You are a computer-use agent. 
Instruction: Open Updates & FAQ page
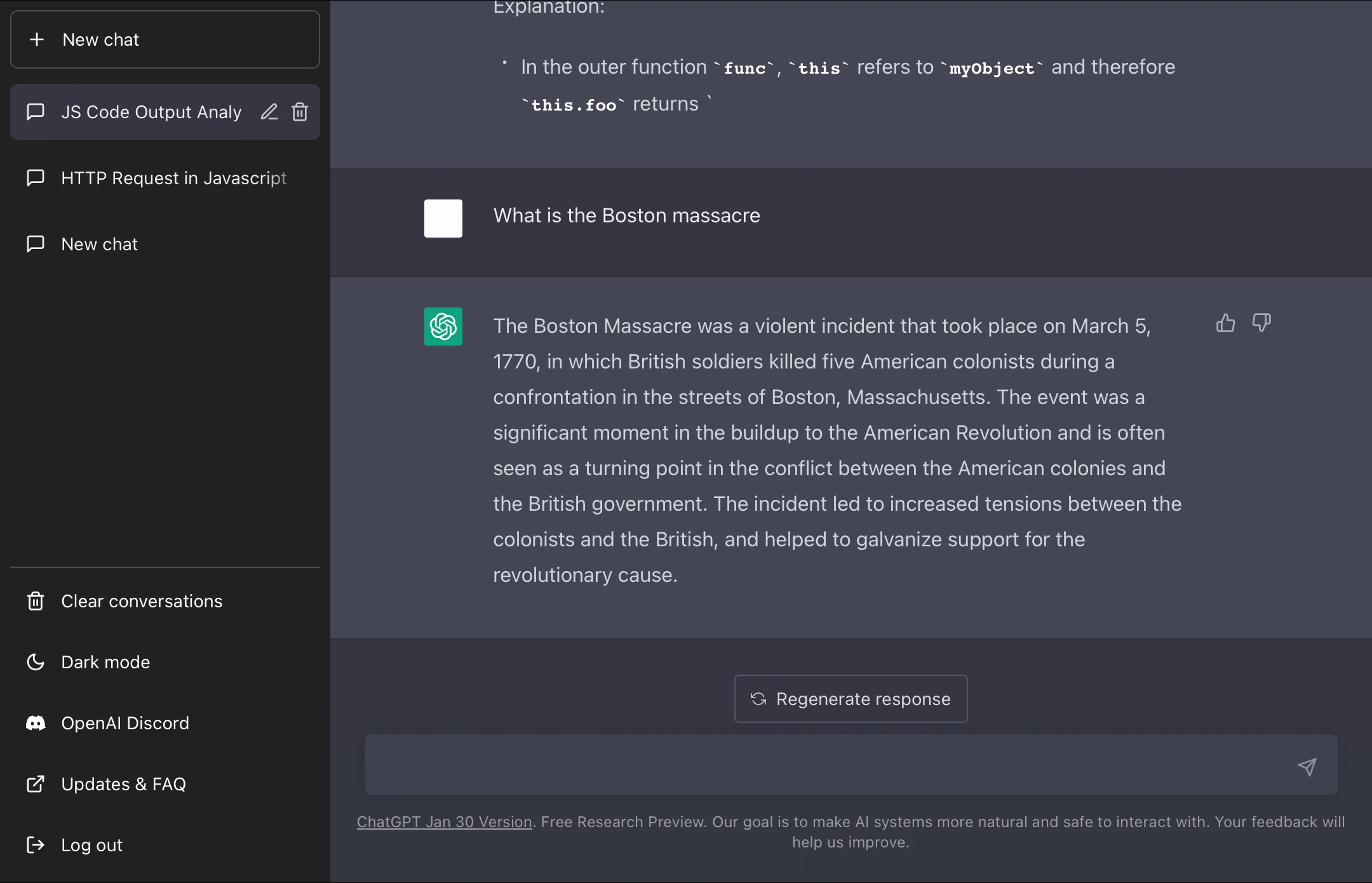(x=123, y=784)
